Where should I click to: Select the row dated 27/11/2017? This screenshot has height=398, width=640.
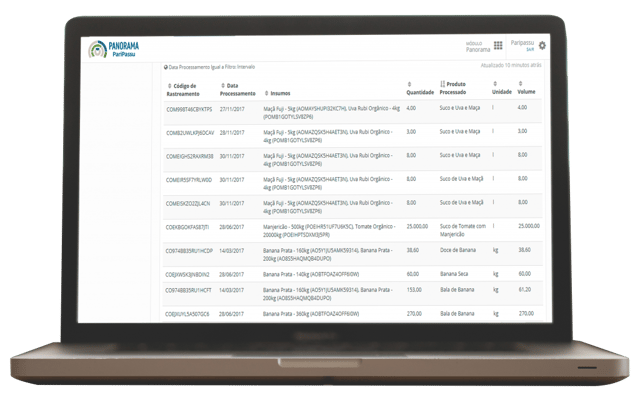353,112
